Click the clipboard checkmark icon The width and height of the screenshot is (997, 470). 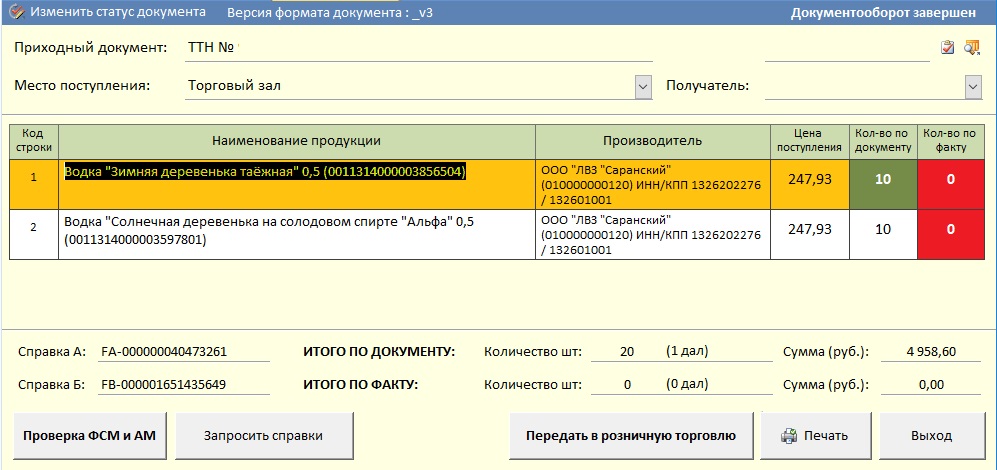(947, 48)
